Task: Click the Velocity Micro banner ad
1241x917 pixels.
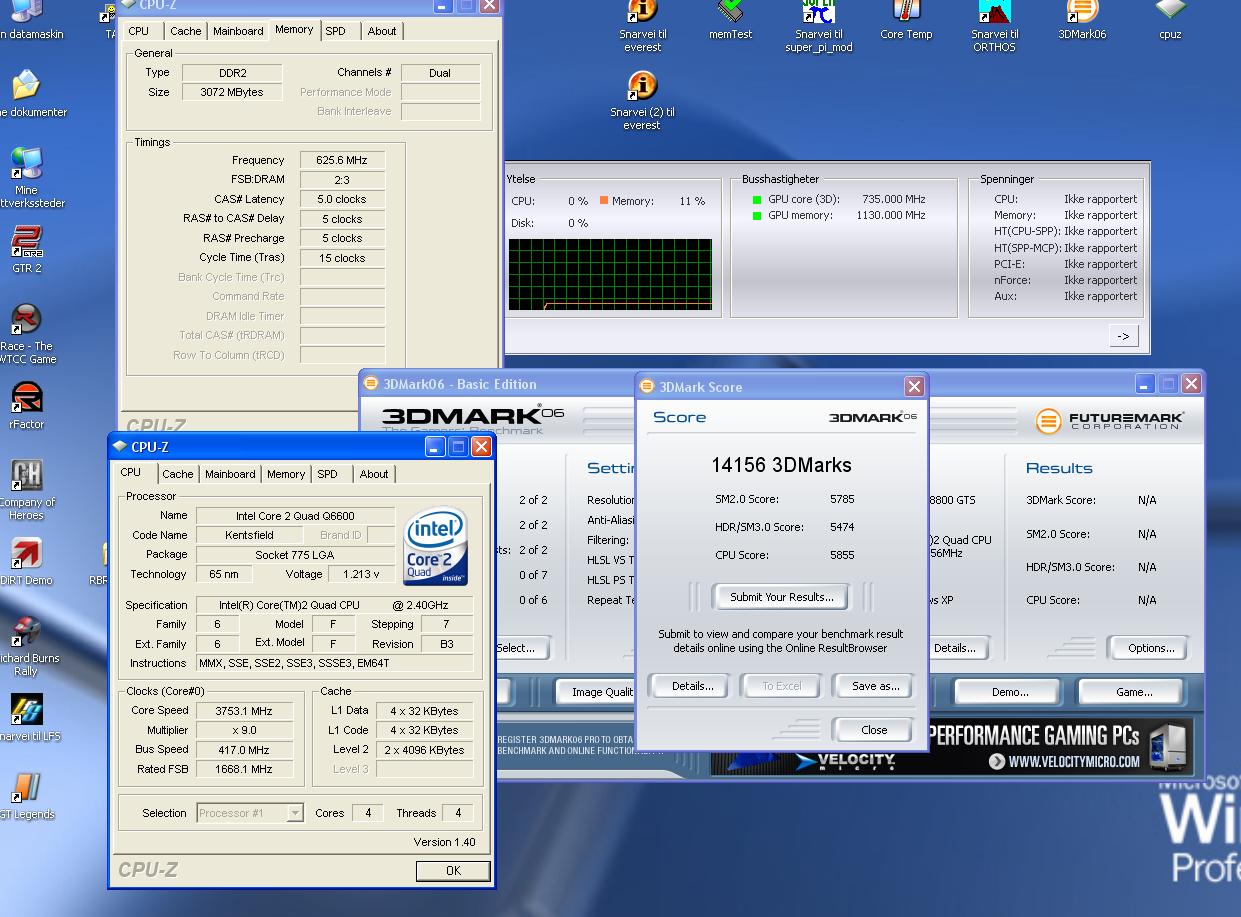Action: click(952, 747)
